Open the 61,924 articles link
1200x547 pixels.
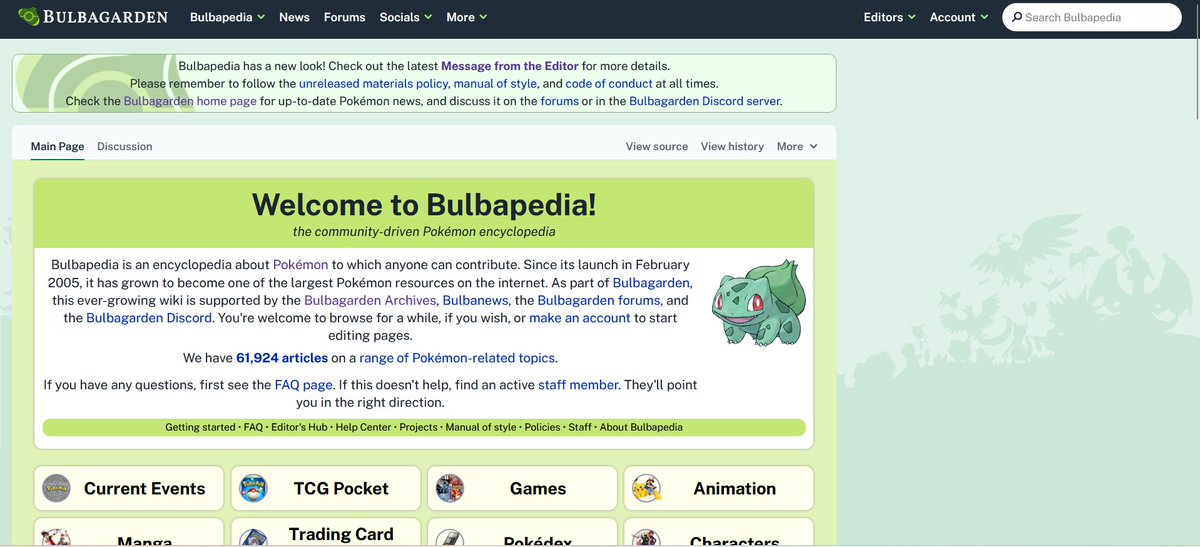[x=282, y=358]
